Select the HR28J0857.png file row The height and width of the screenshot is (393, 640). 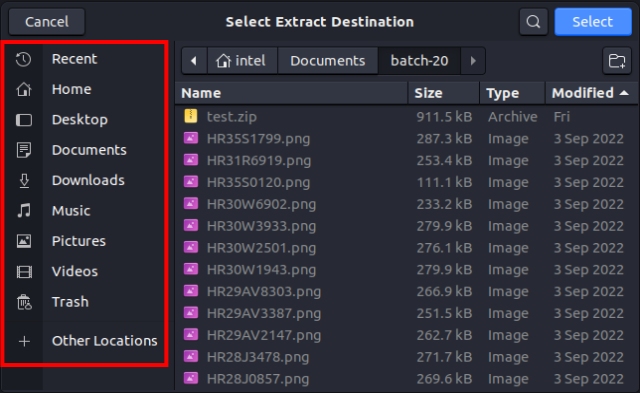pyautogui.click(x=407, y=379)
